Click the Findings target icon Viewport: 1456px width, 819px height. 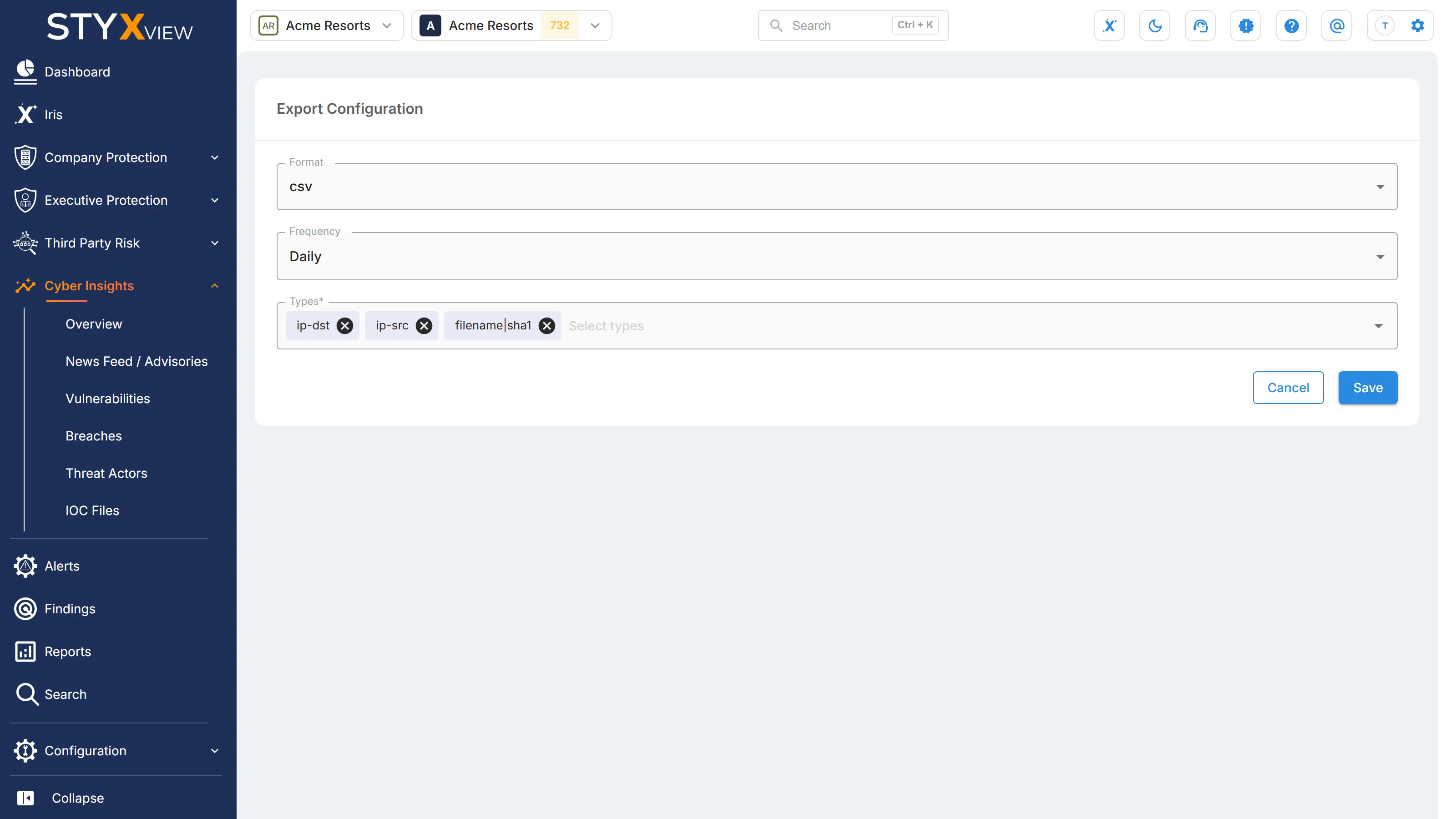25,609
